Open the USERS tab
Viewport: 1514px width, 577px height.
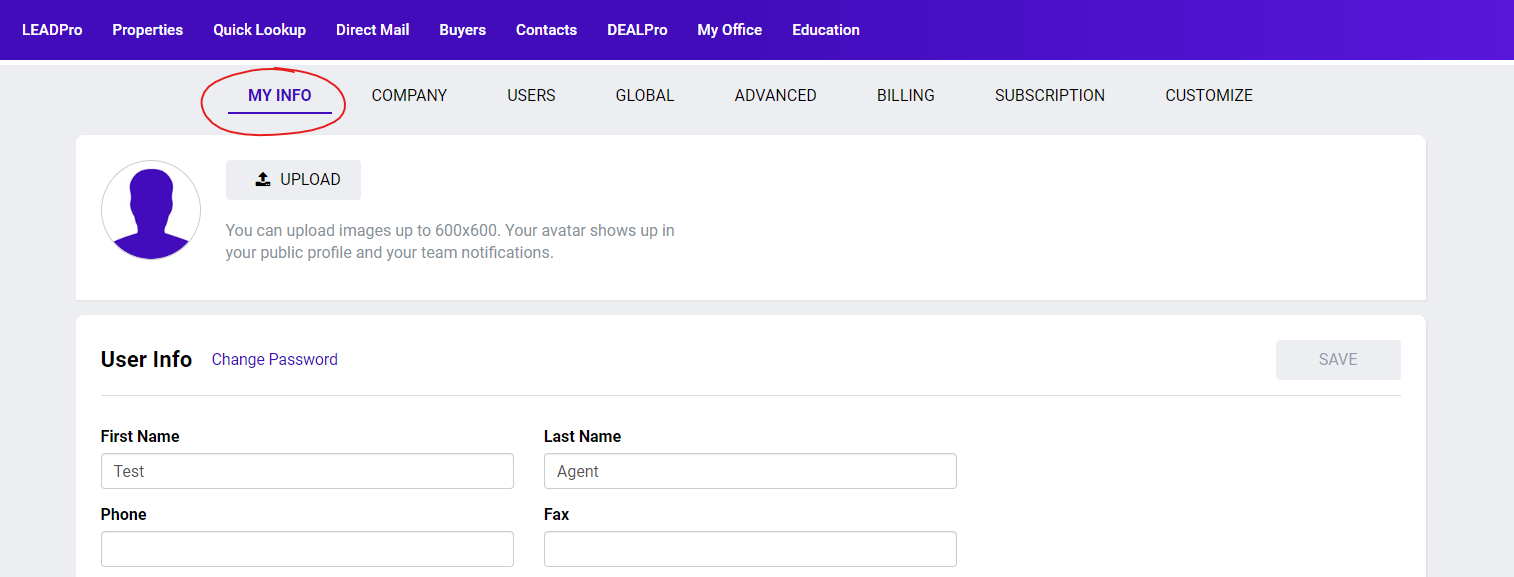(531, 95)
